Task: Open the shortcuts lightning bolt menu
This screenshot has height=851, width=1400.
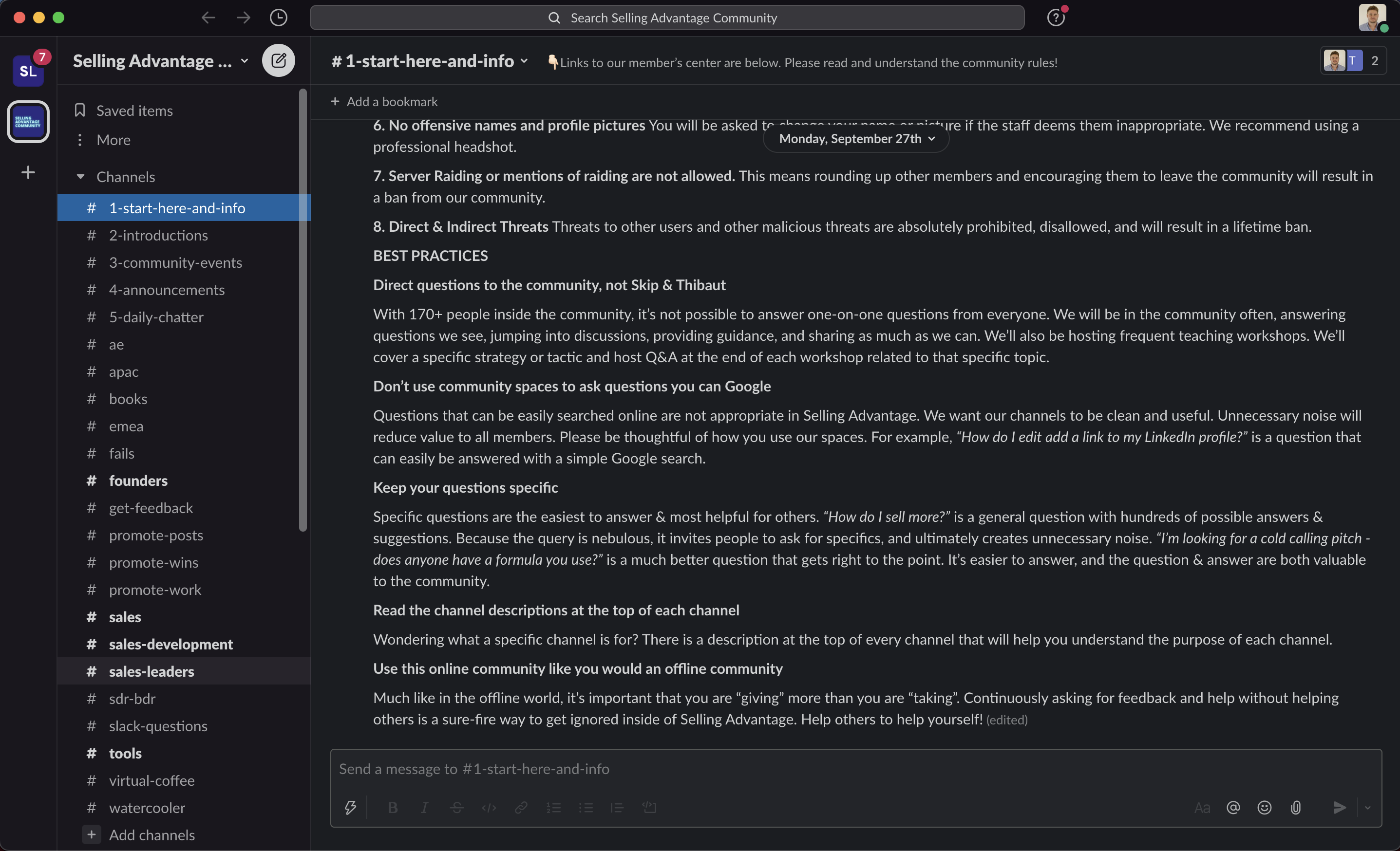Action: click(350, 807)
